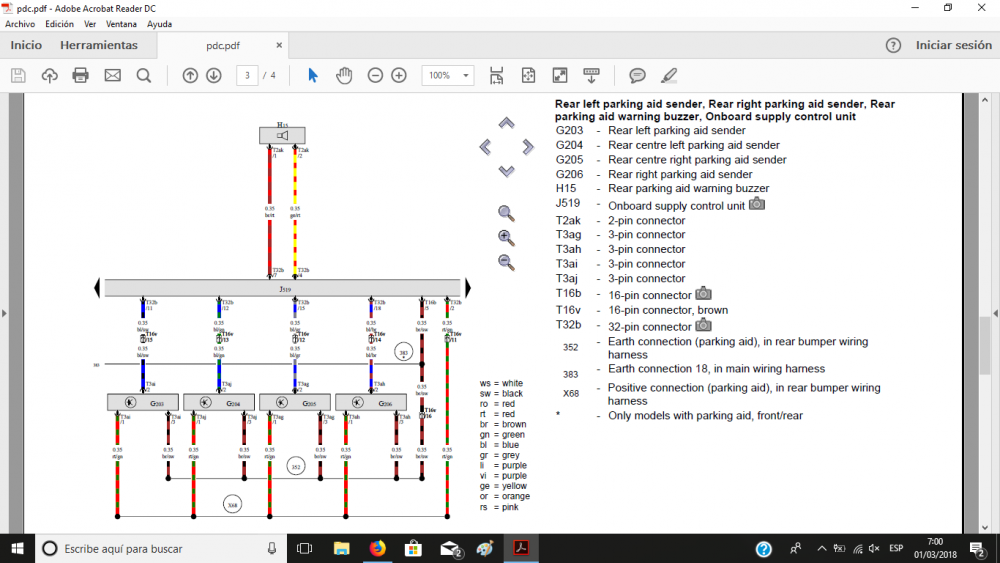This screenshot has height=563, width=1000.
Task: Click the taskbar volume icon
Action: click(874, 548)
